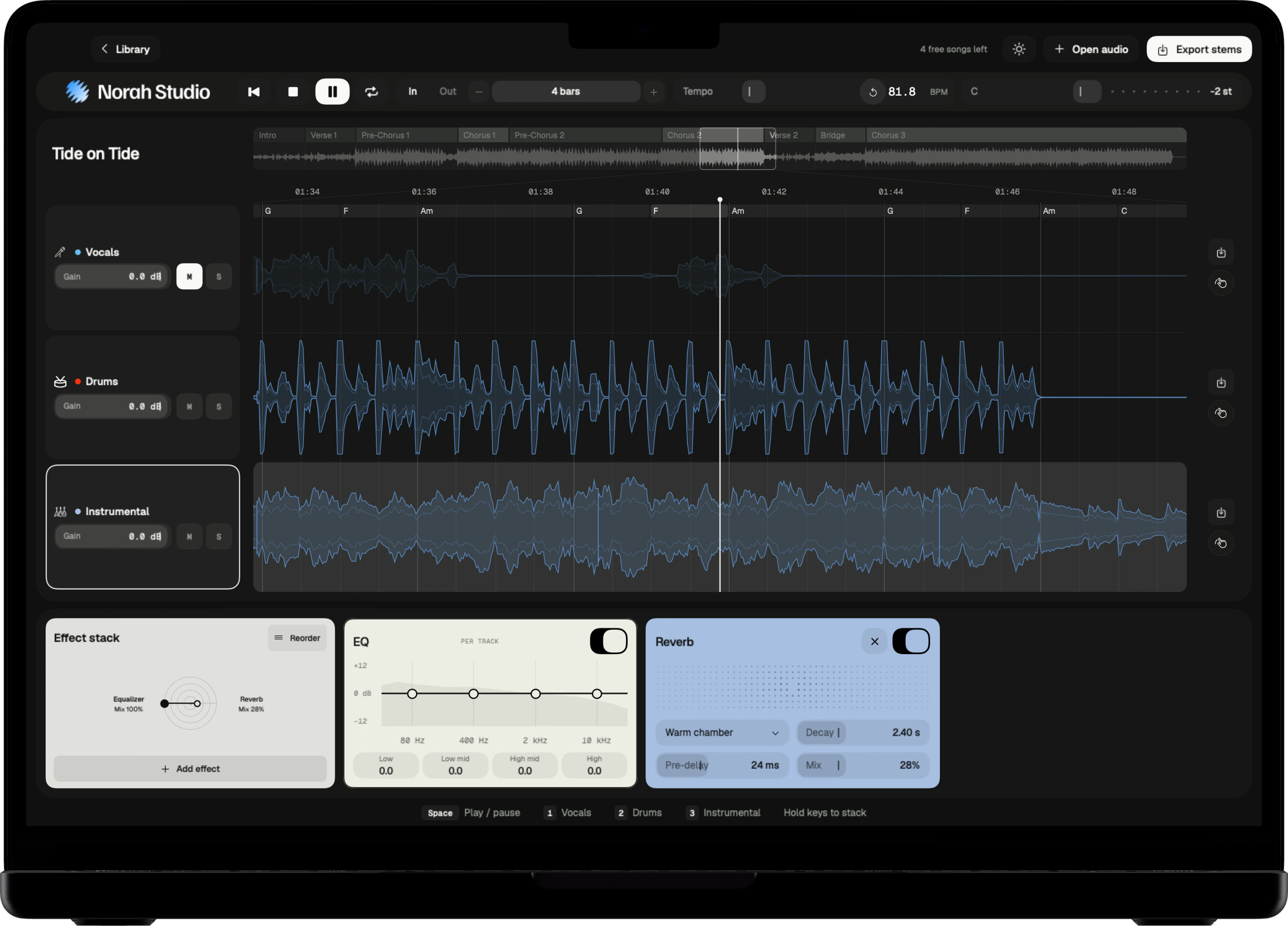Image resolution: width=1288 pixels, height=926 pixels.
Task: Click Export stems
Action: pyautogui.click(x=1199, y=49)
